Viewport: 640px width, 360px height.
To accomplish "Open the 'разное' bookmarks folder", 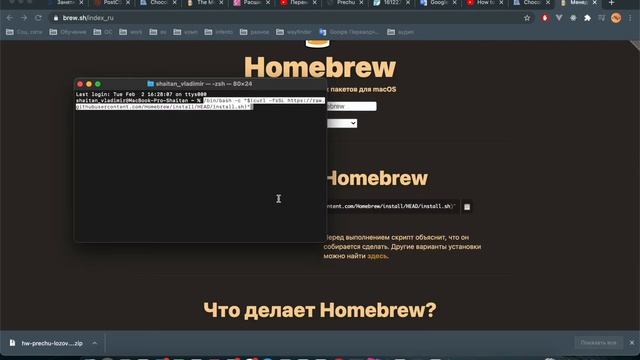I will tap(254, 32).
